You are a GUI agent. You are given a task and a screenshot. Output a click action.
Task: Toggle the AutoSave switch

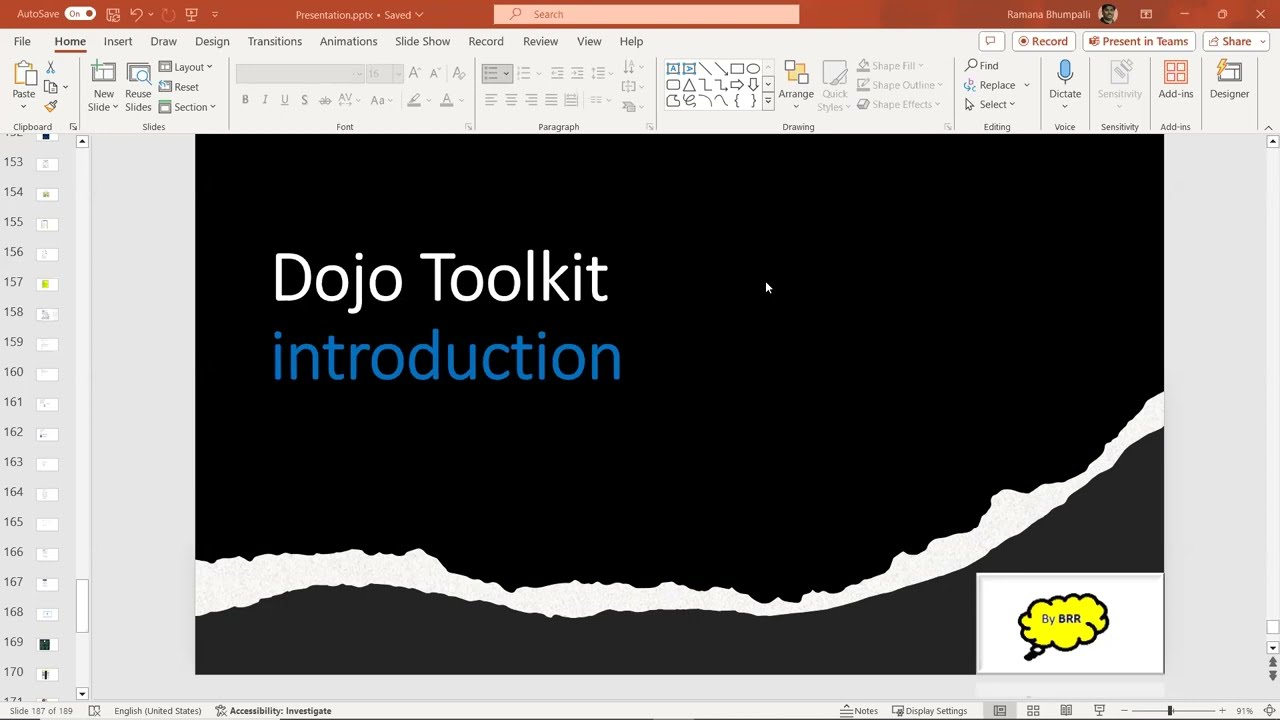pos(80,14)
